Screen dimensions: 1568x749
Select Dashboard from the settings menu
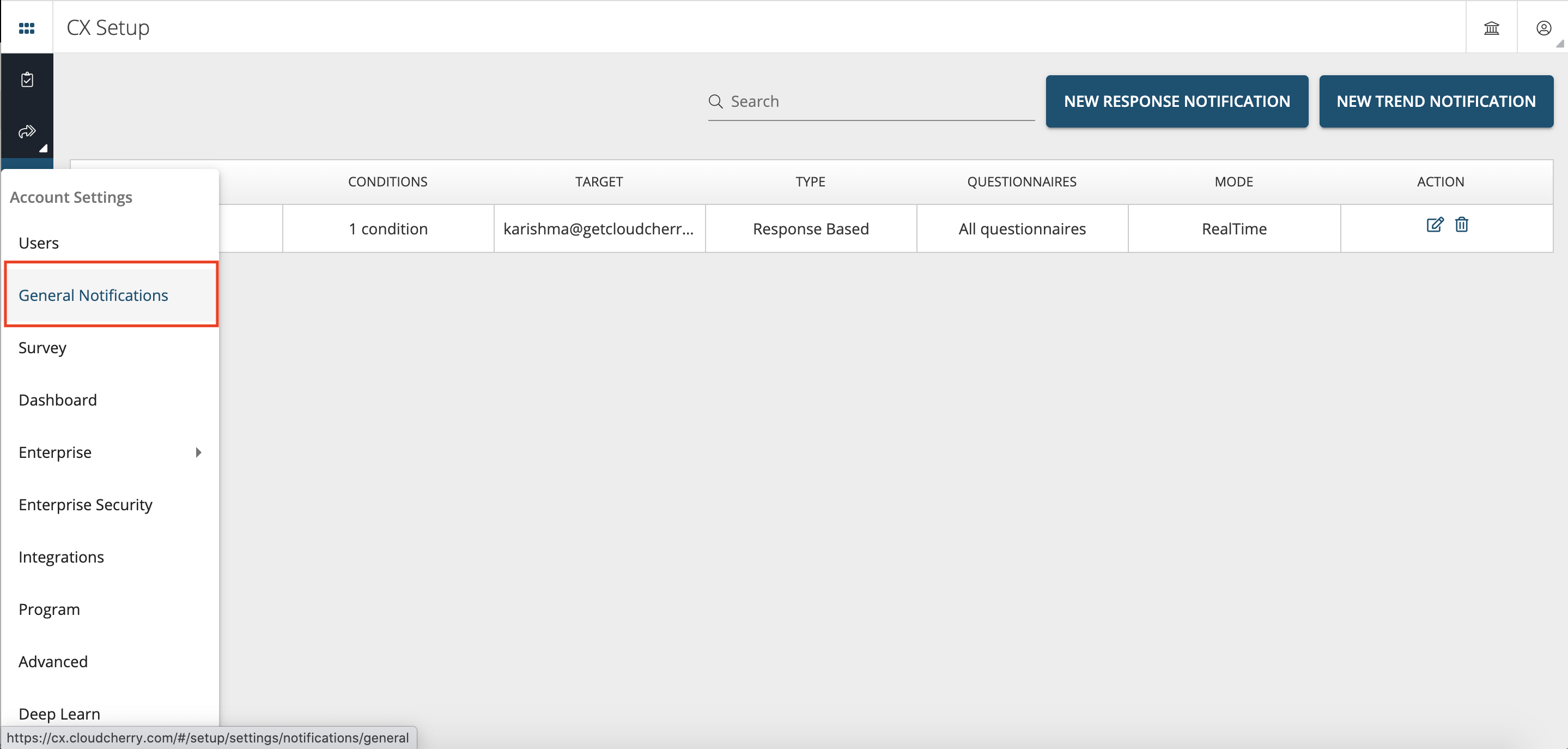pyautogui.click(x=58, y=399)
